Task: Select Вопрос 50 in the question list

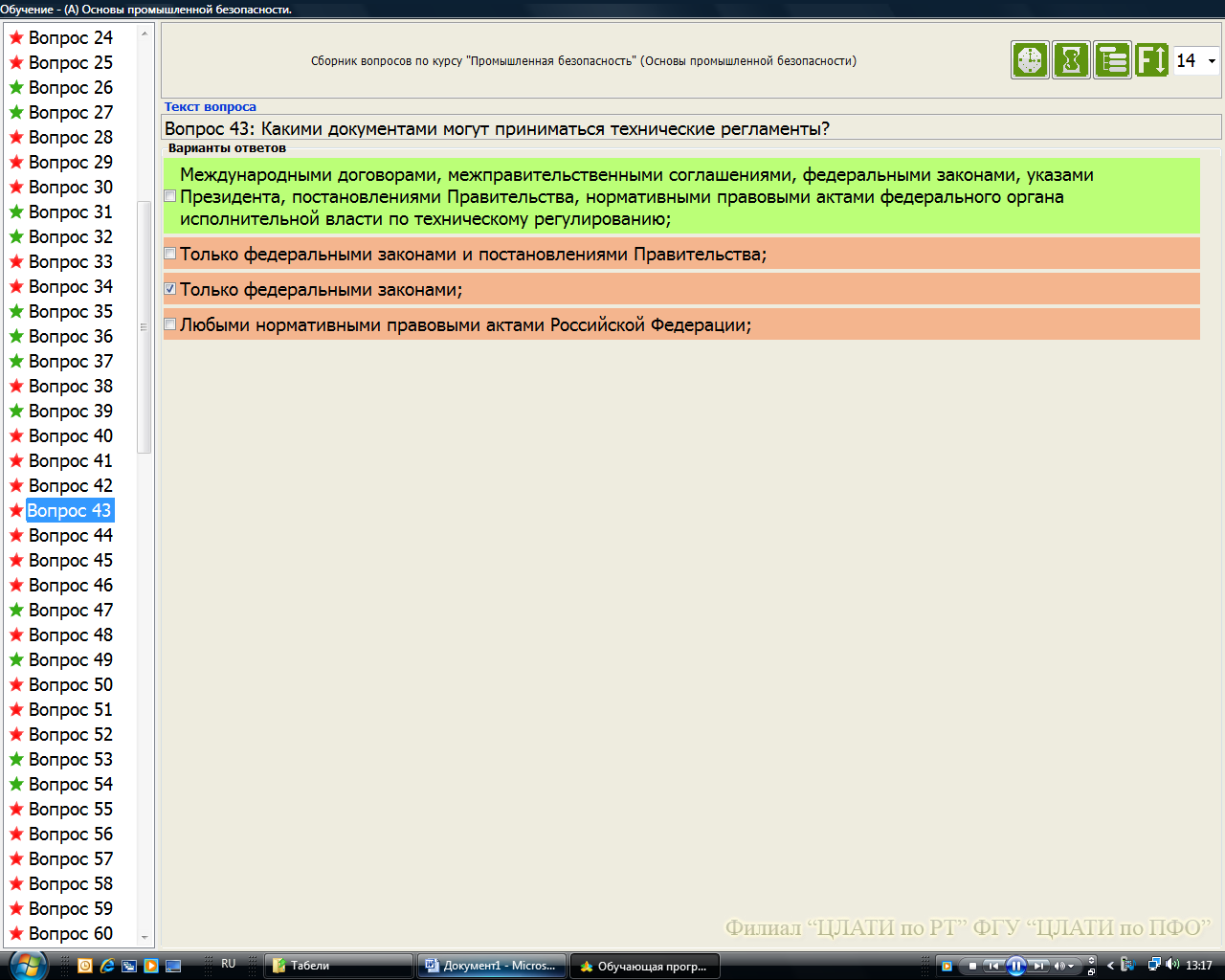Action: [70, 684]
